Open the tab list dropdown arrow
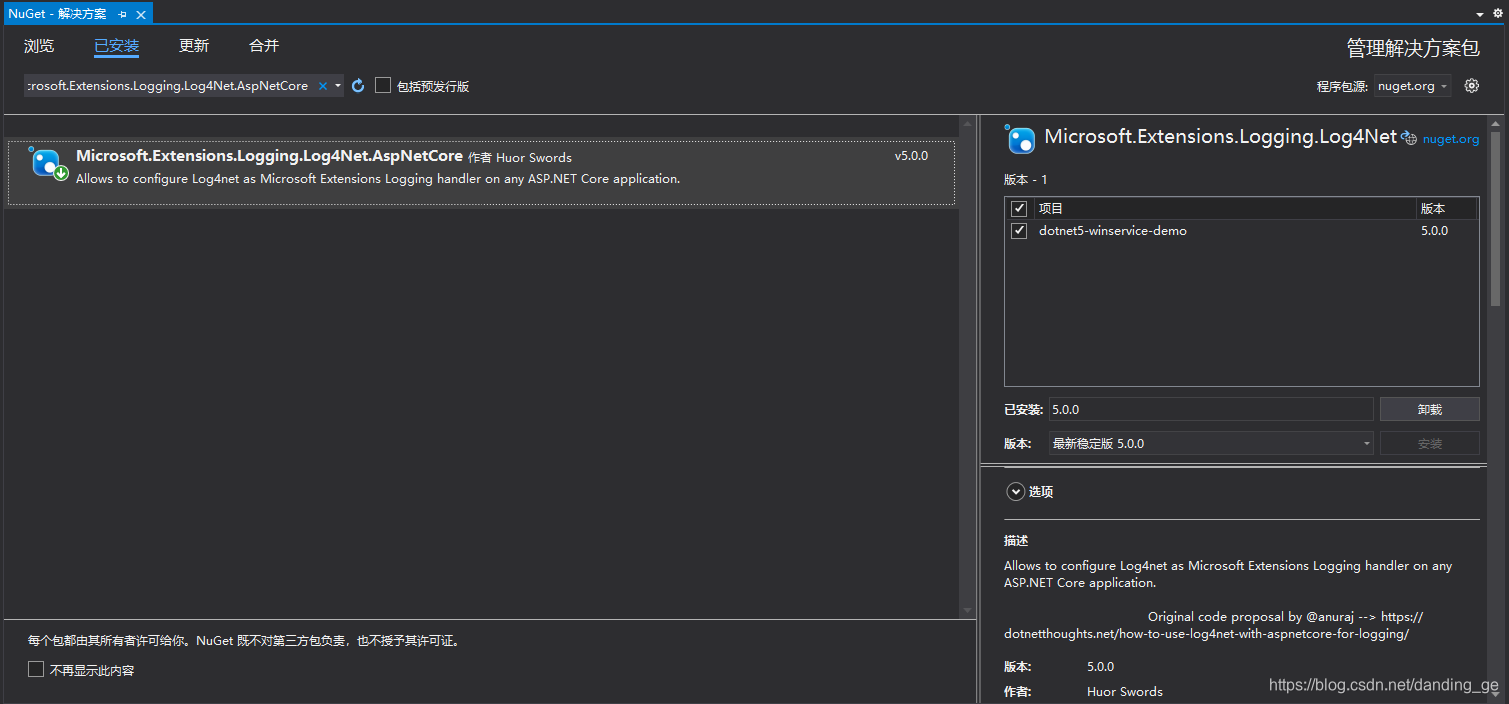The width and height of the screenshot is (1509, 704). pos(1480,14)
